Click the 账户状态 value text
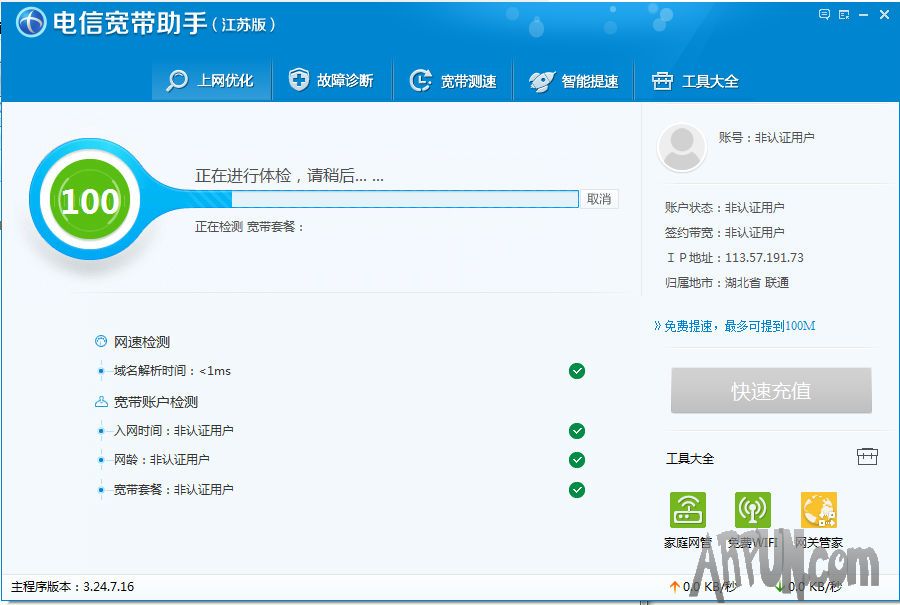 (754, 207)
